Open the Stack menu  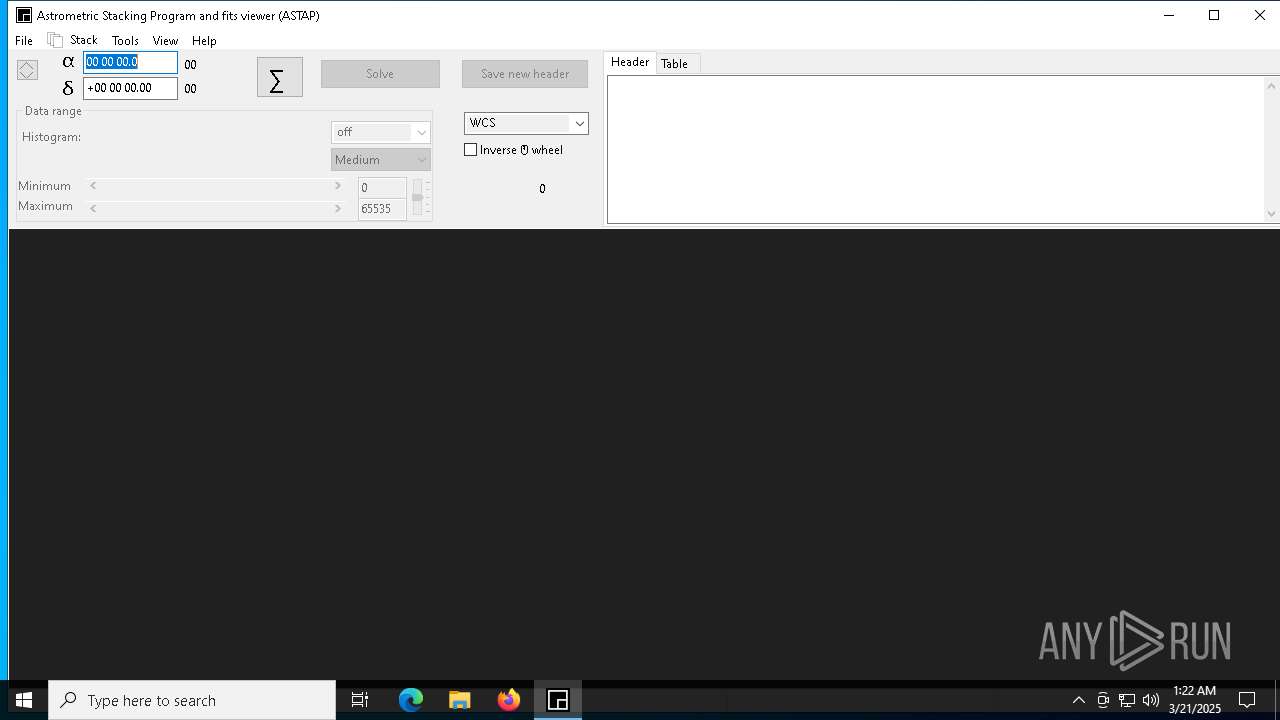(x=84, y=41)
